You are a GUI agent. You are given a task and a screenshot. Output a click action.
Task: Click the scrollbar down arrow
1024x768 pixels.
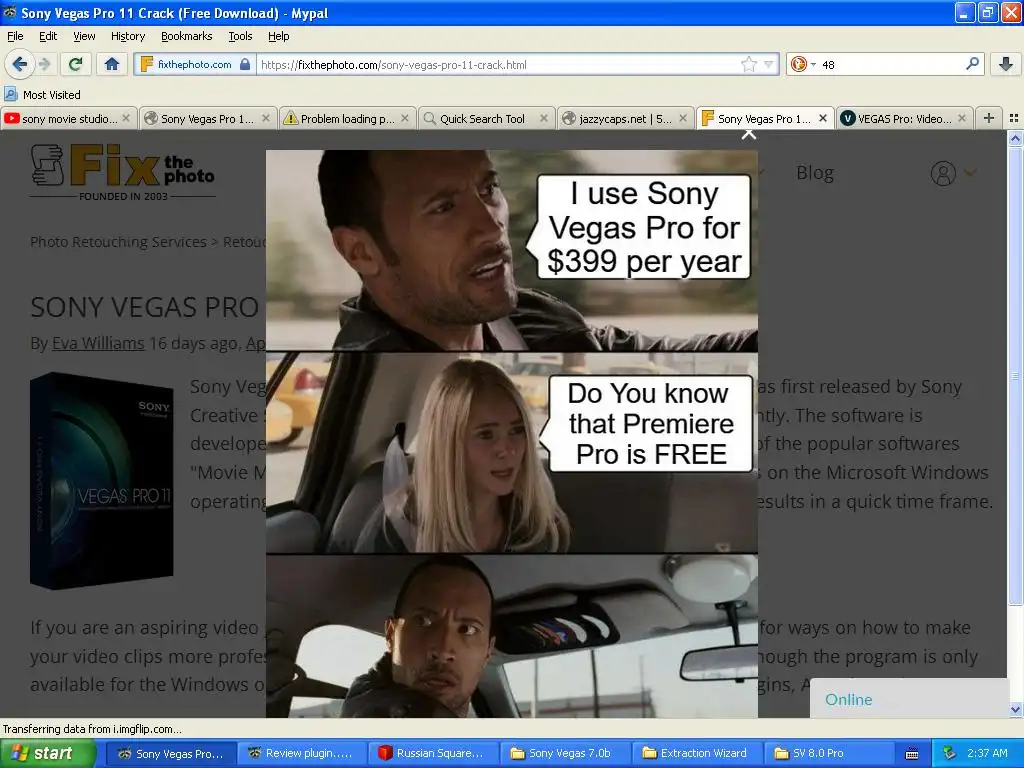click(1015, 709)
